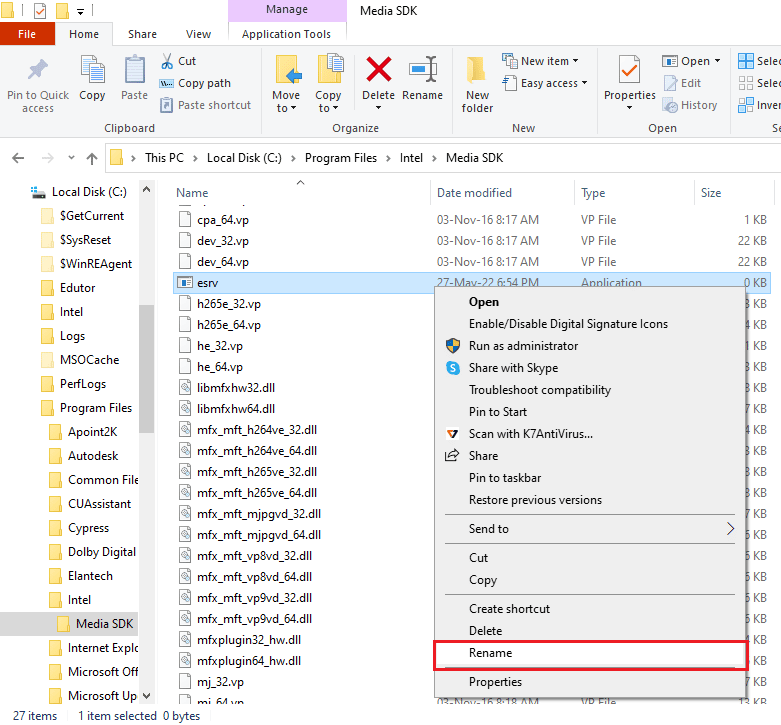The image size is (781, 725).
Task: Click the red X Delete icon
Action: coord(379,69)
